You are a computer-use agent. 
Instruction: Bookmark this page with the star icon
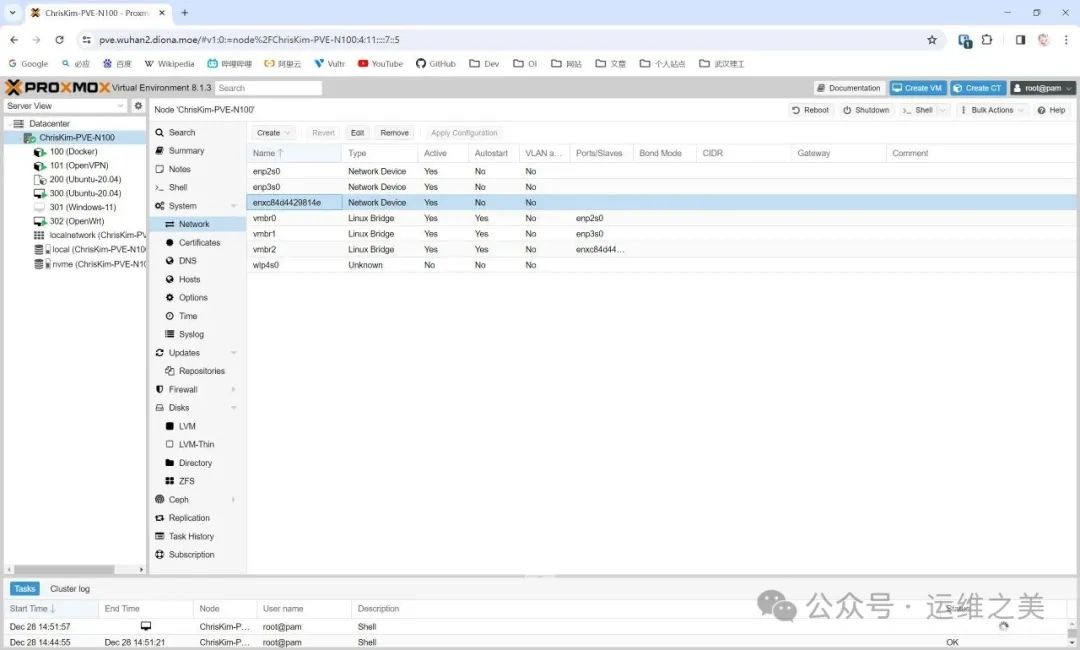[x=932, y=40]
